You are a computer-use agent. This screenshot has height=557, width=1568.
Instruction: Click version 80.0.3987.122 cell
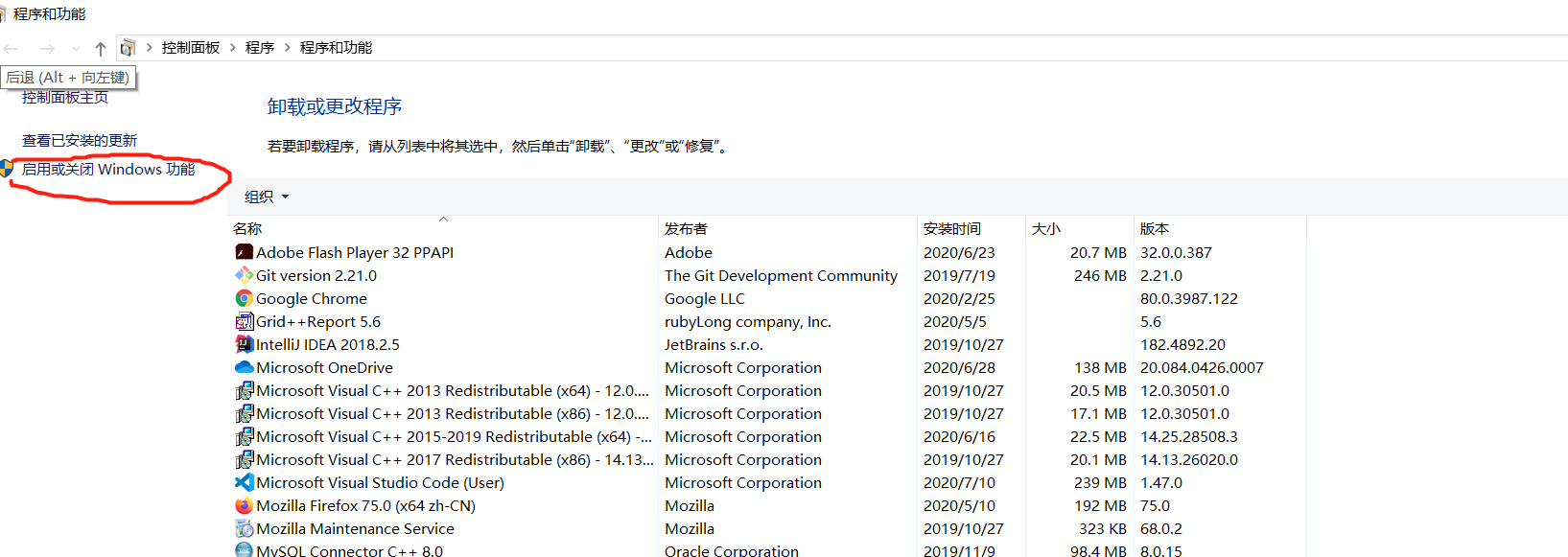click(1189, 298)
